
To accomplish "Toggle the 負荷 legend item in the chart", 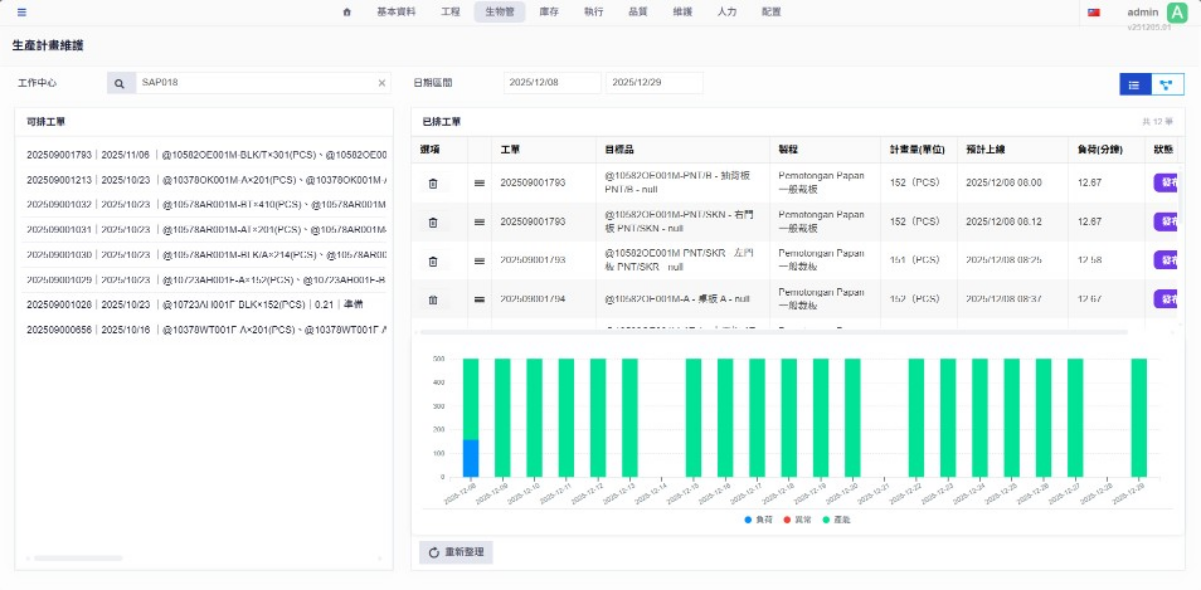I will point(757,520).
